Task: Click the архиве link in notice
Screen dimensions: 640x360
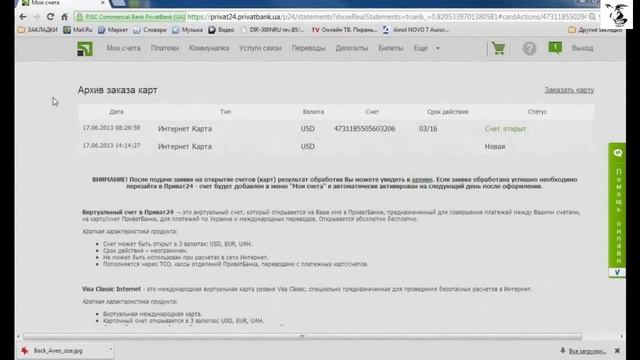Action: pyautogui.click(x=422, y=180)
